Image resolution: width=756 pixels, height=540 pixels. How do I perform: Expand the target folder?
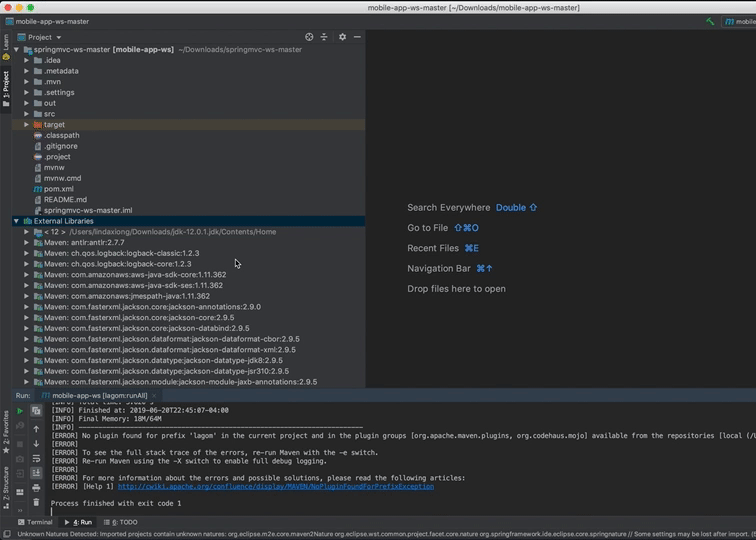pyautogui.click(x=27, y=124)
